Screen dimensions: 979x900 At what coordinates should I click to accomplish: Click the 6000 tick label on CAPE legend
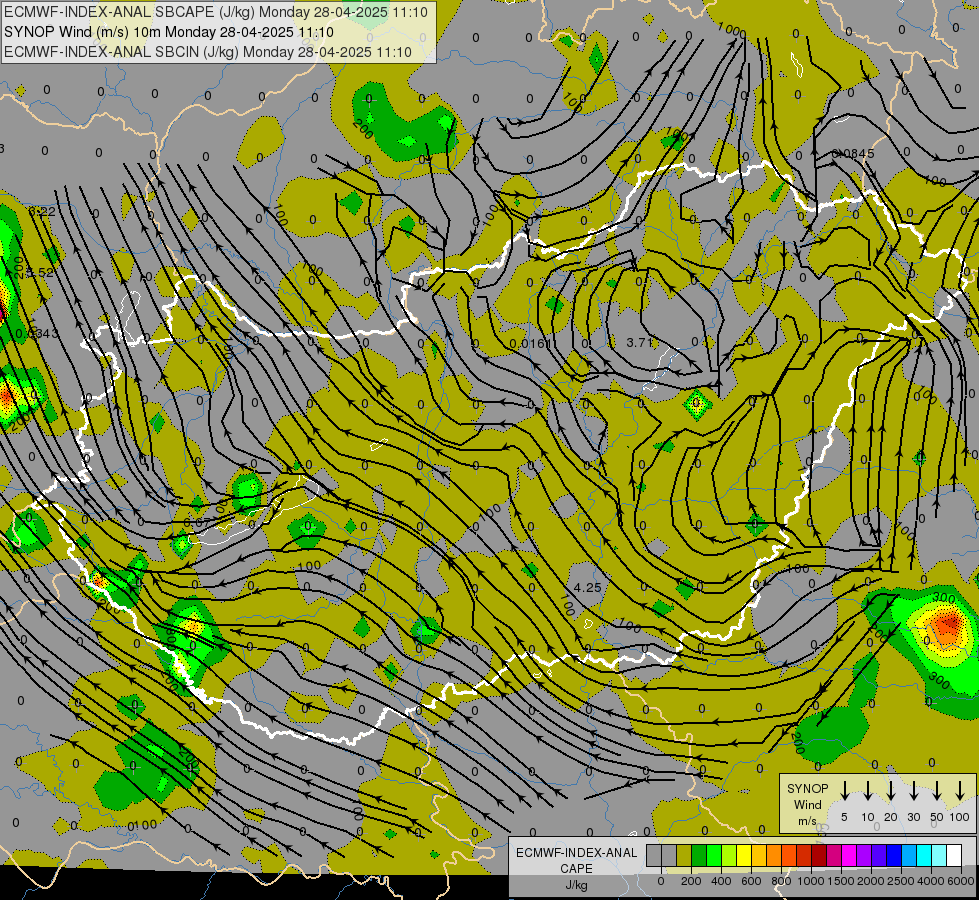tap(960, 881)
